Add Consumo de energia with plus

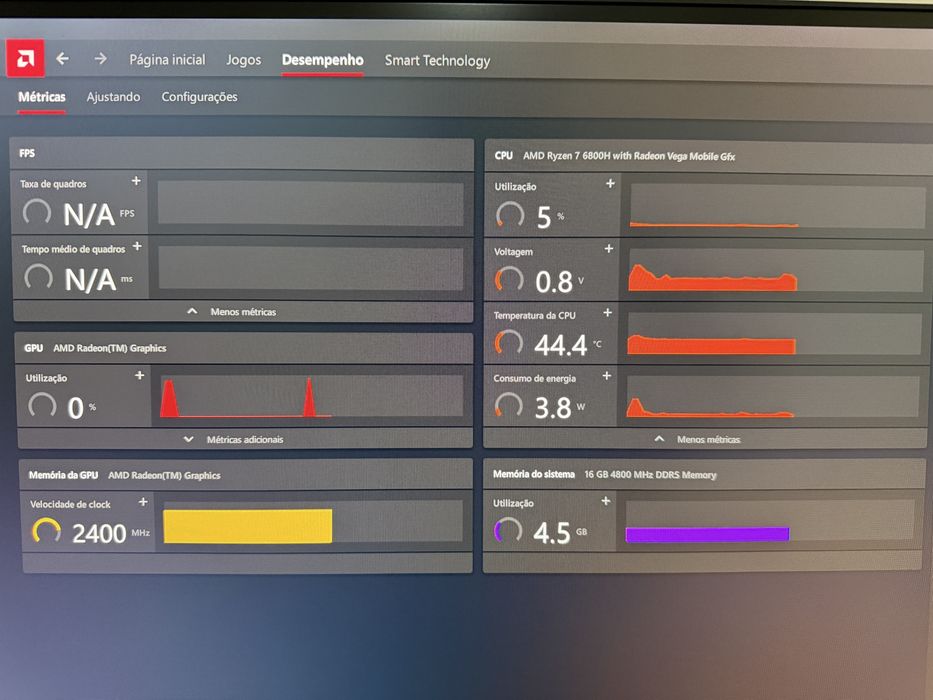607,376
